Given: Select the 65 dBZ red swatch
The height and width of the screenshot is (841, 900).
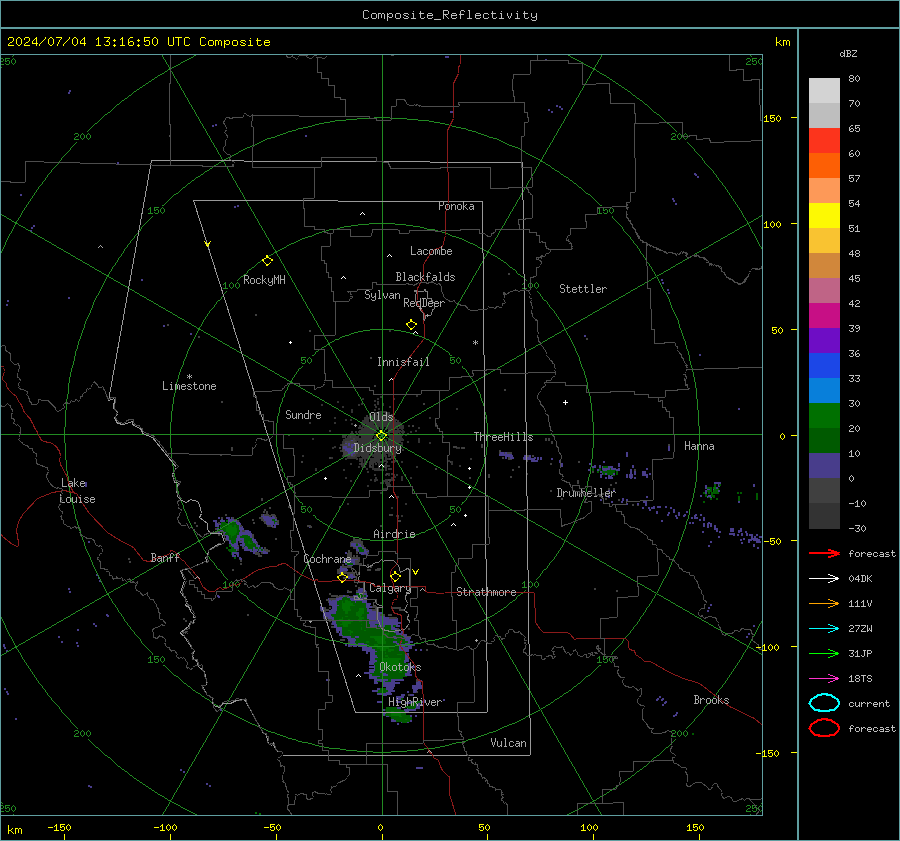Looking at the screenshot, I should [x=824, y=140].
